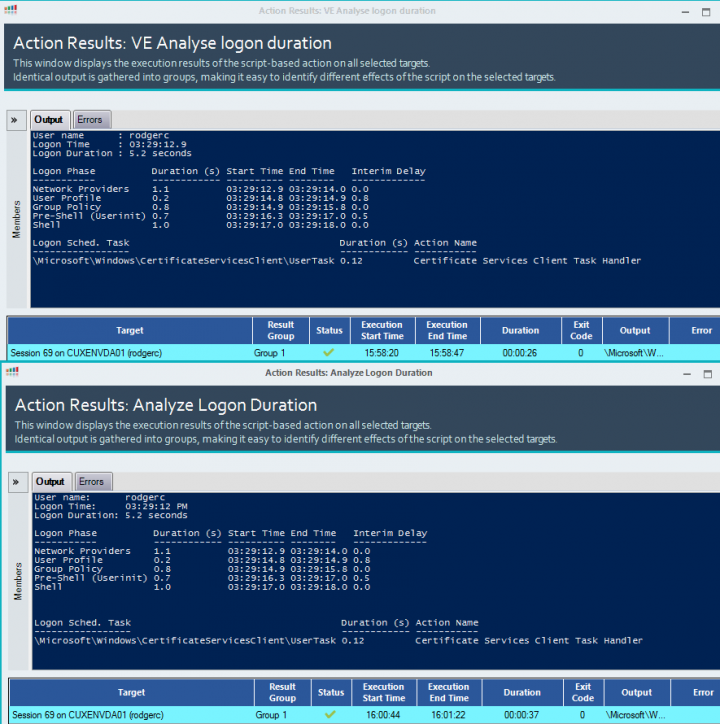The height and width of the screenshot is (724, 720).
Task: Maximize the Analyze Logon Duration window
Action: click(709, 373)
